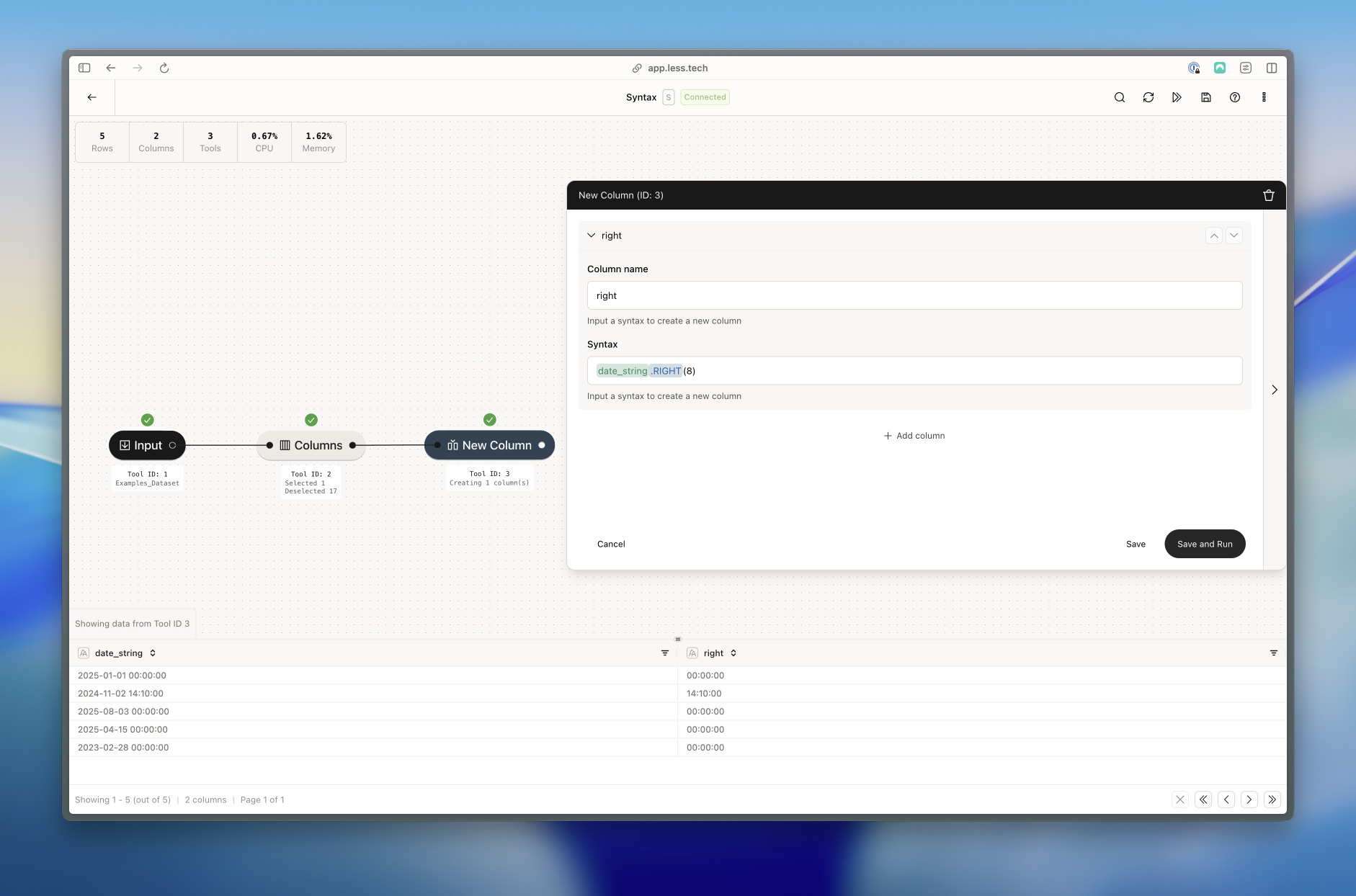Select the New Column node
The width and height of the screenshot is (1356, 896).
pos(489,445)
